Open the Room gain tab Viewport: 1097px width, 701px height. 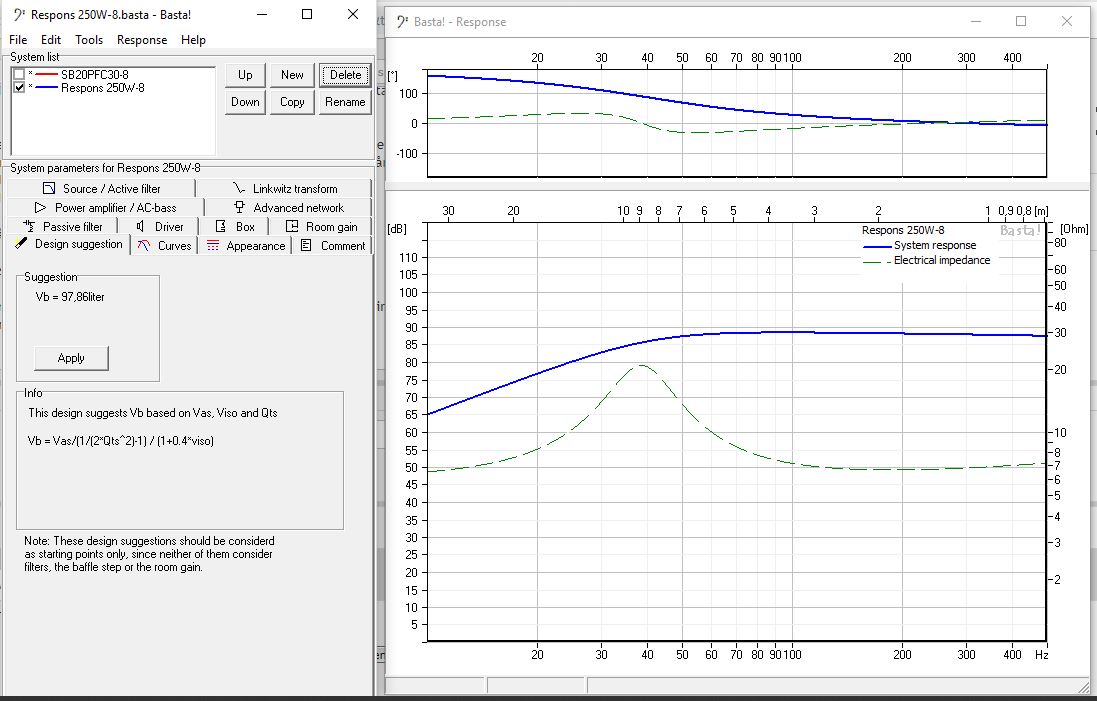pyautogui.click(x=321, y=226)
